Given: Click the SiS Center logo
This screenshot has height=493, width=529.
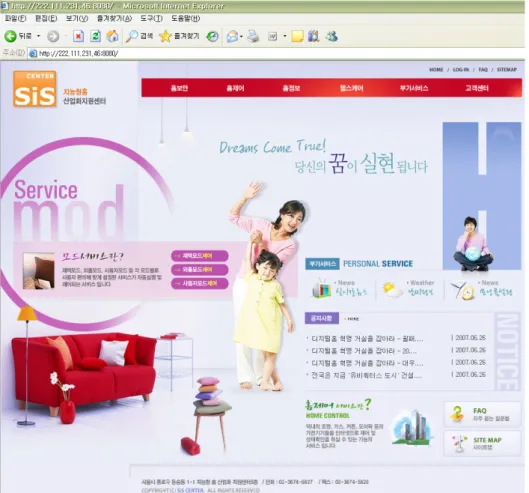Looking at the screenshot, I should pyautogui.click(x=35, y=89).
